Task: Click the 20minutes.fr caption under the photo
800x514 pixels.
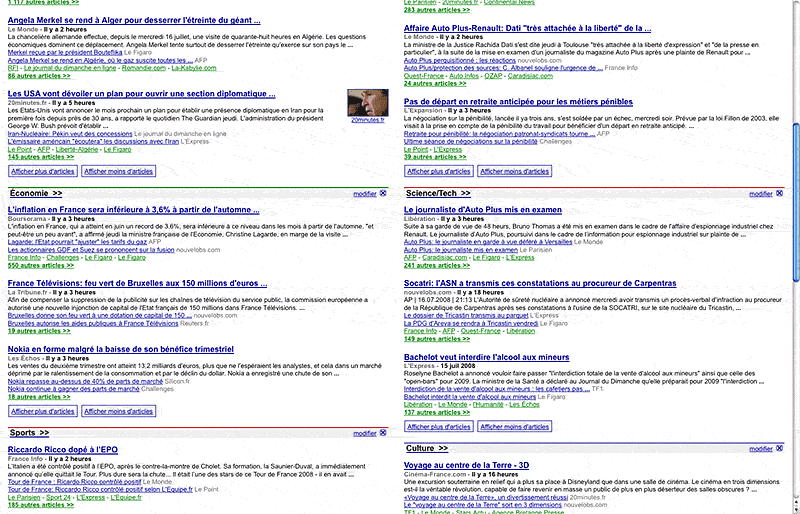Action: pyautogui.click(x=366, y=120)
